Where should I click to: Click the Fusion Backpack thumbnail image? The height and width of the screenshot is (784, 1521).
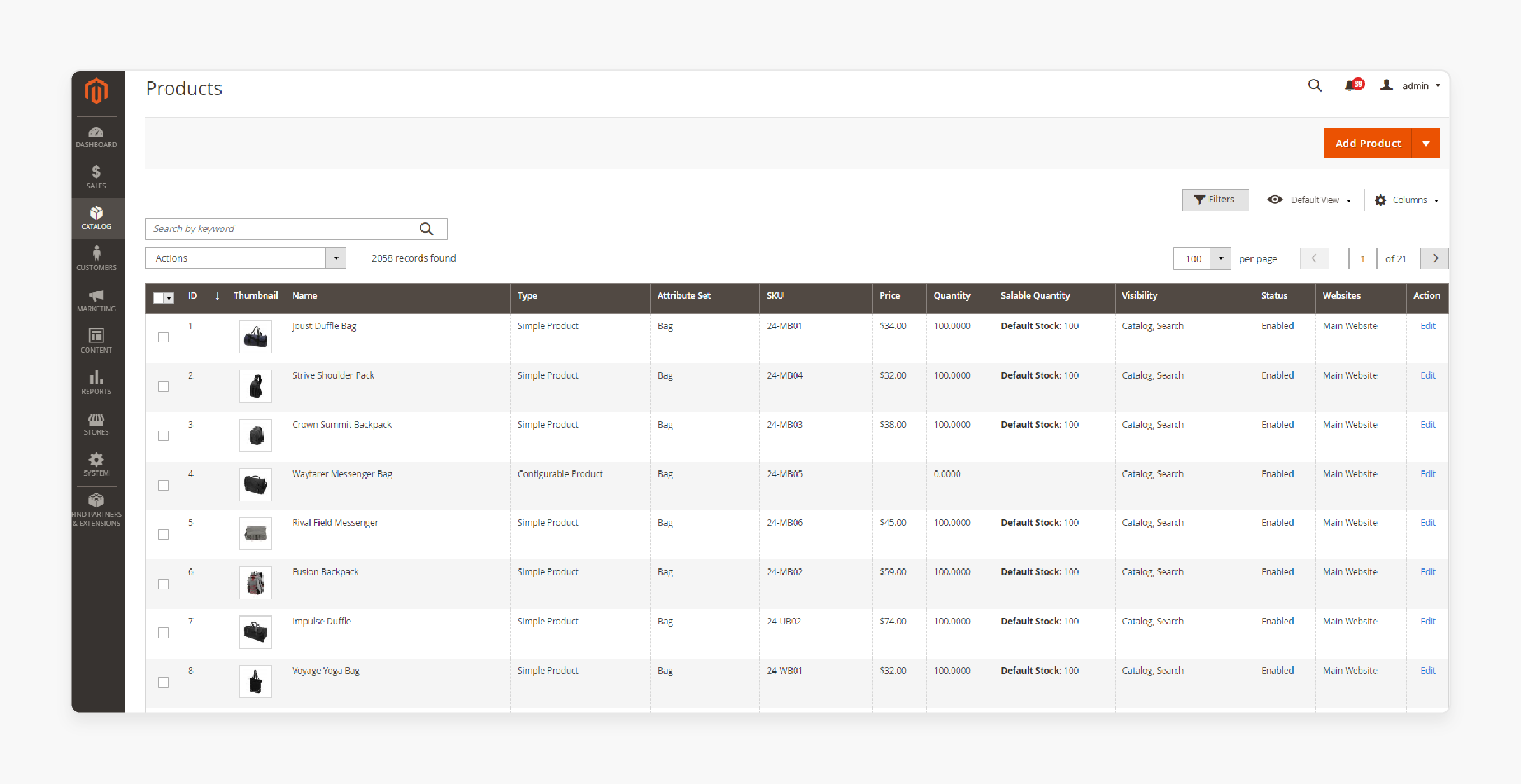(255, 583)
